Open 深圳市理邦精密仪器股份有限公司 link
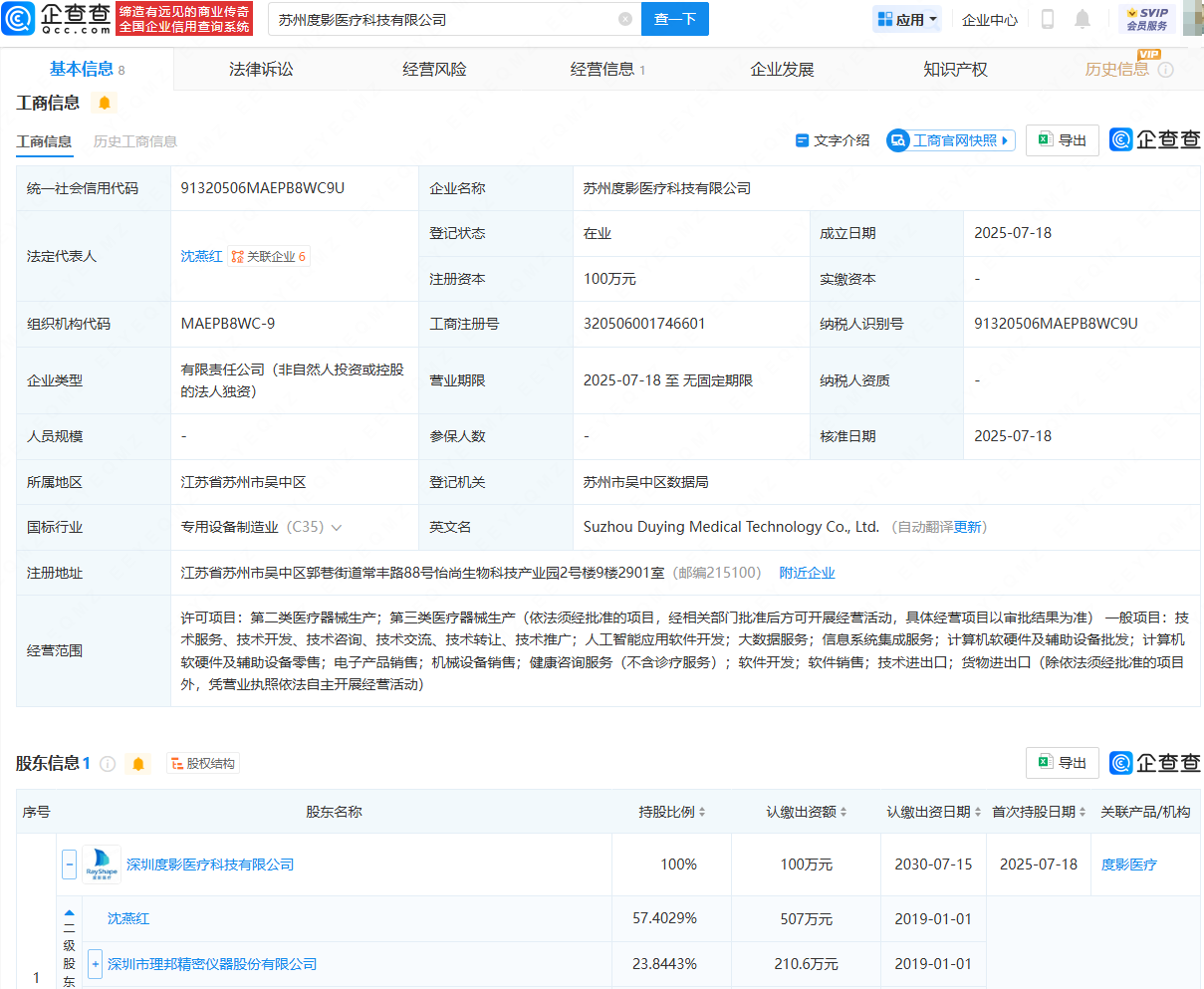 [212, 964]
